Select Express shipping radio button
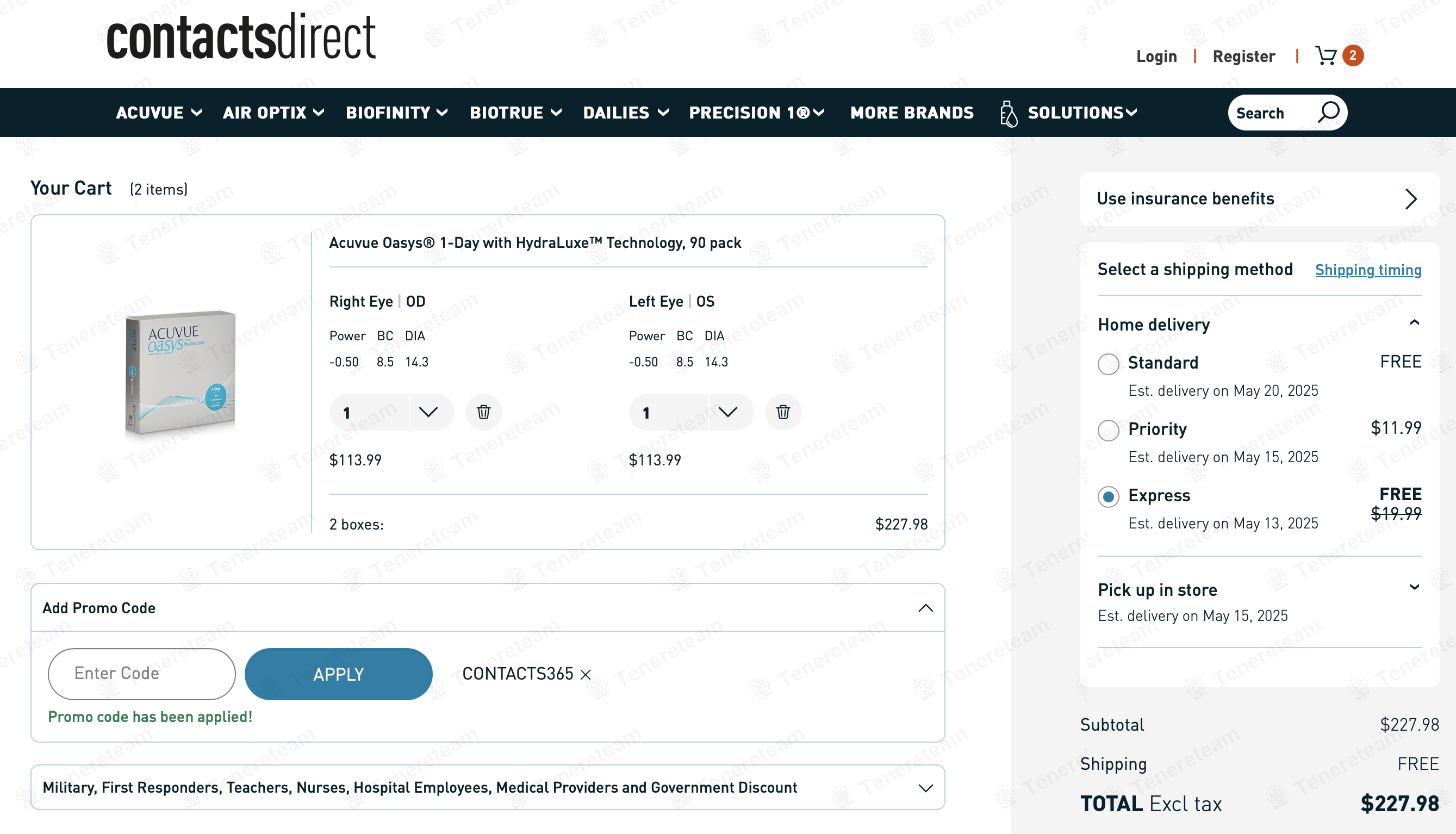The image size is (1456, 834). tap(1109, 496)
